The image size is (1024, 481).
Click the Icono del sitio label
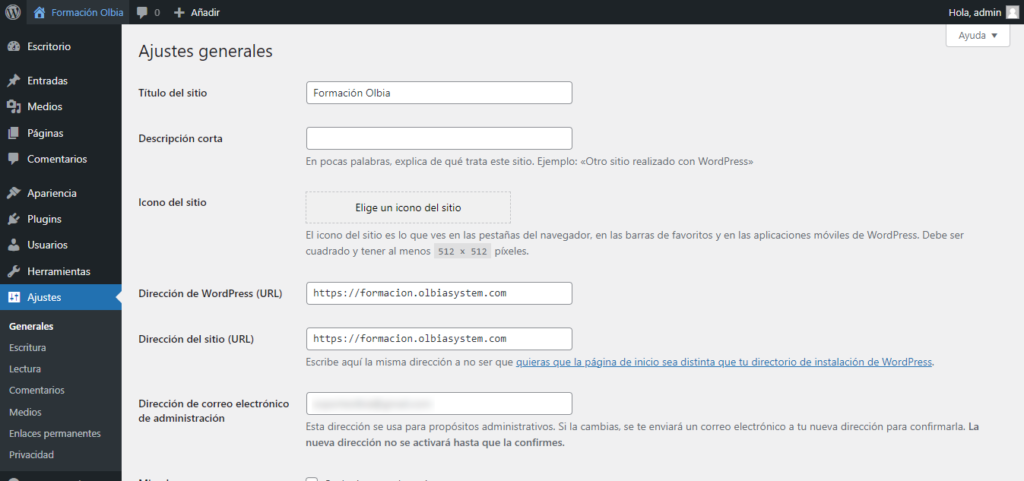(x=172, y=202)
